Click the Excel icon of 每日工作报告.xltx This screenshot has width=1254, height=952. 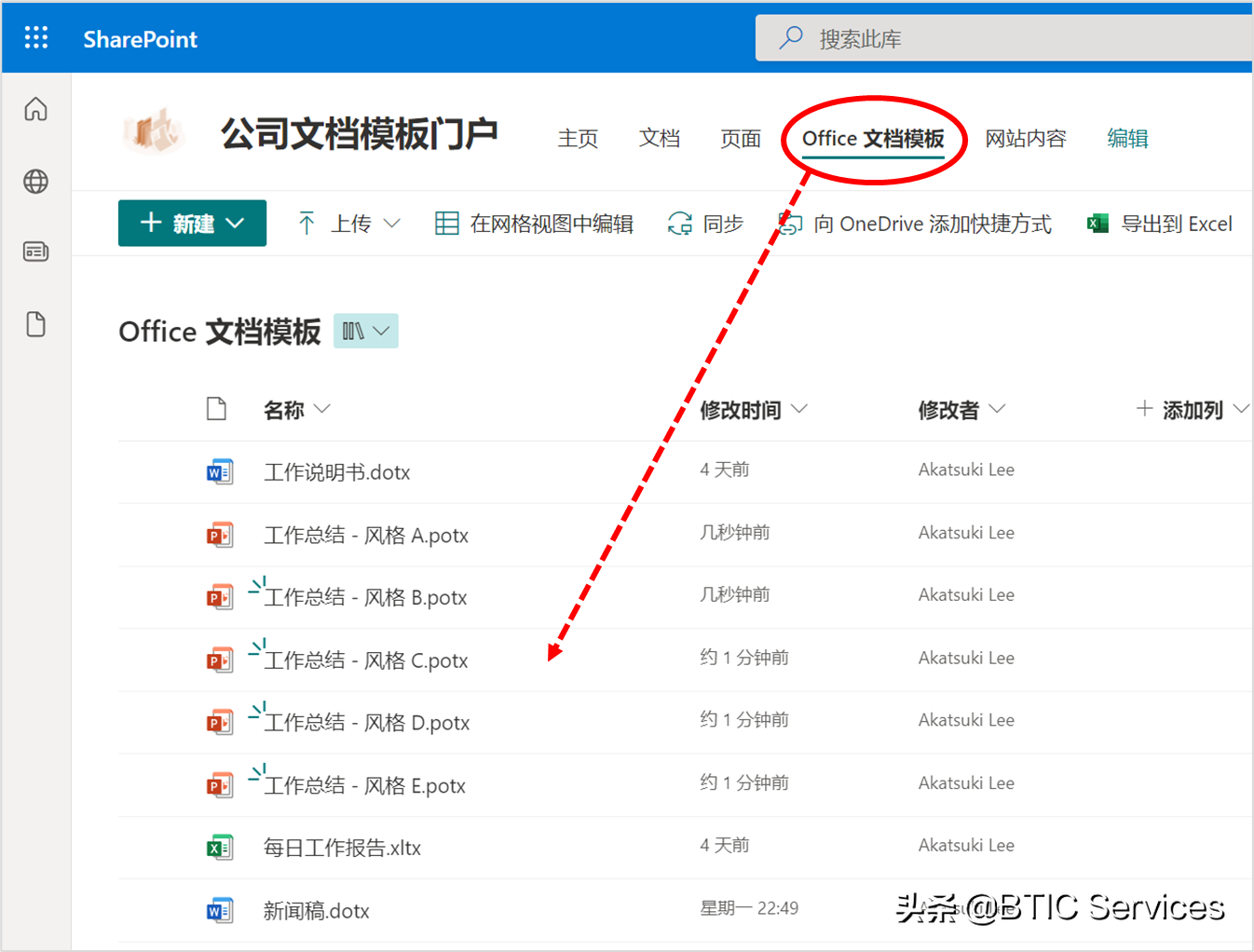point(220,848)
